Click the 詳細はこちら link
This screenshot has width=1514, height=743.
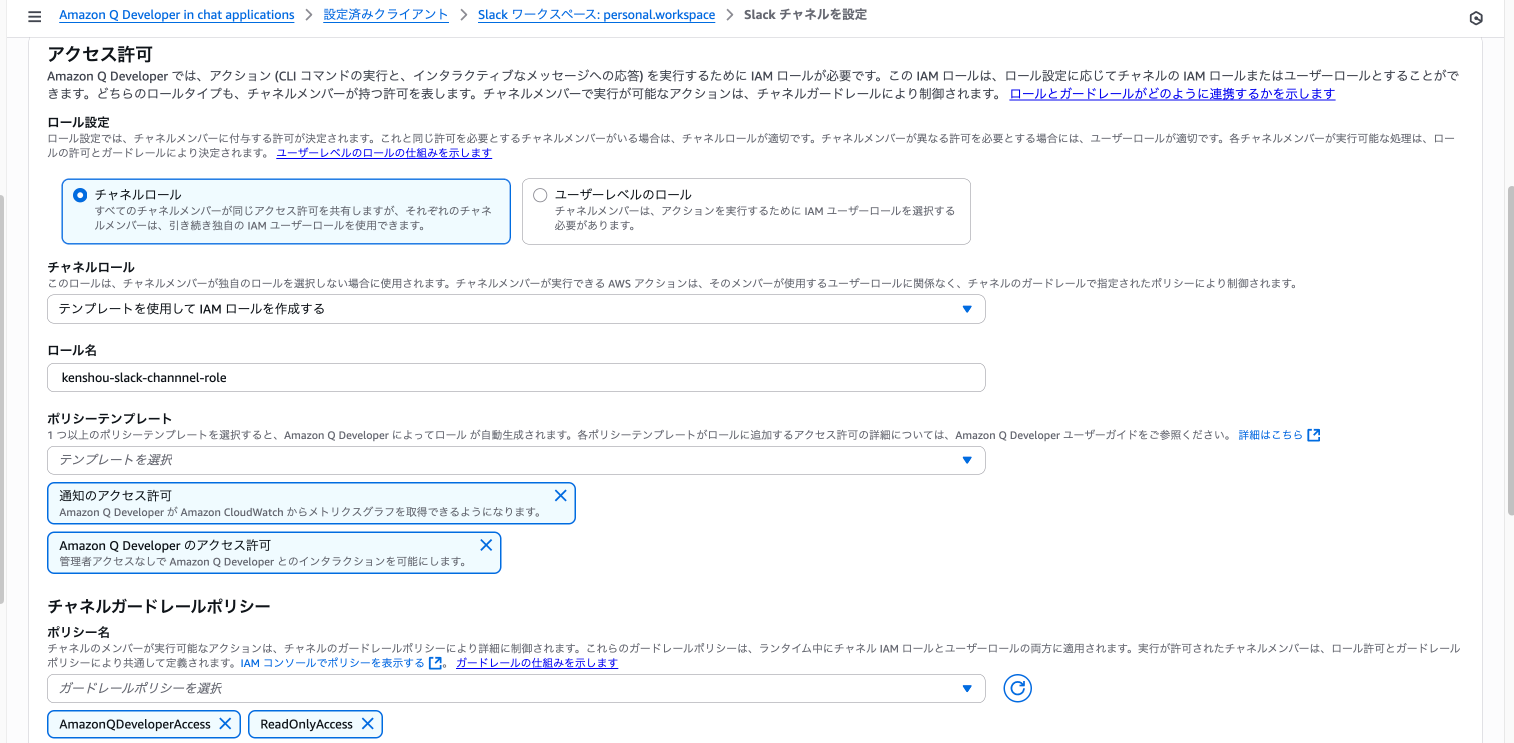click(1271, 435)
